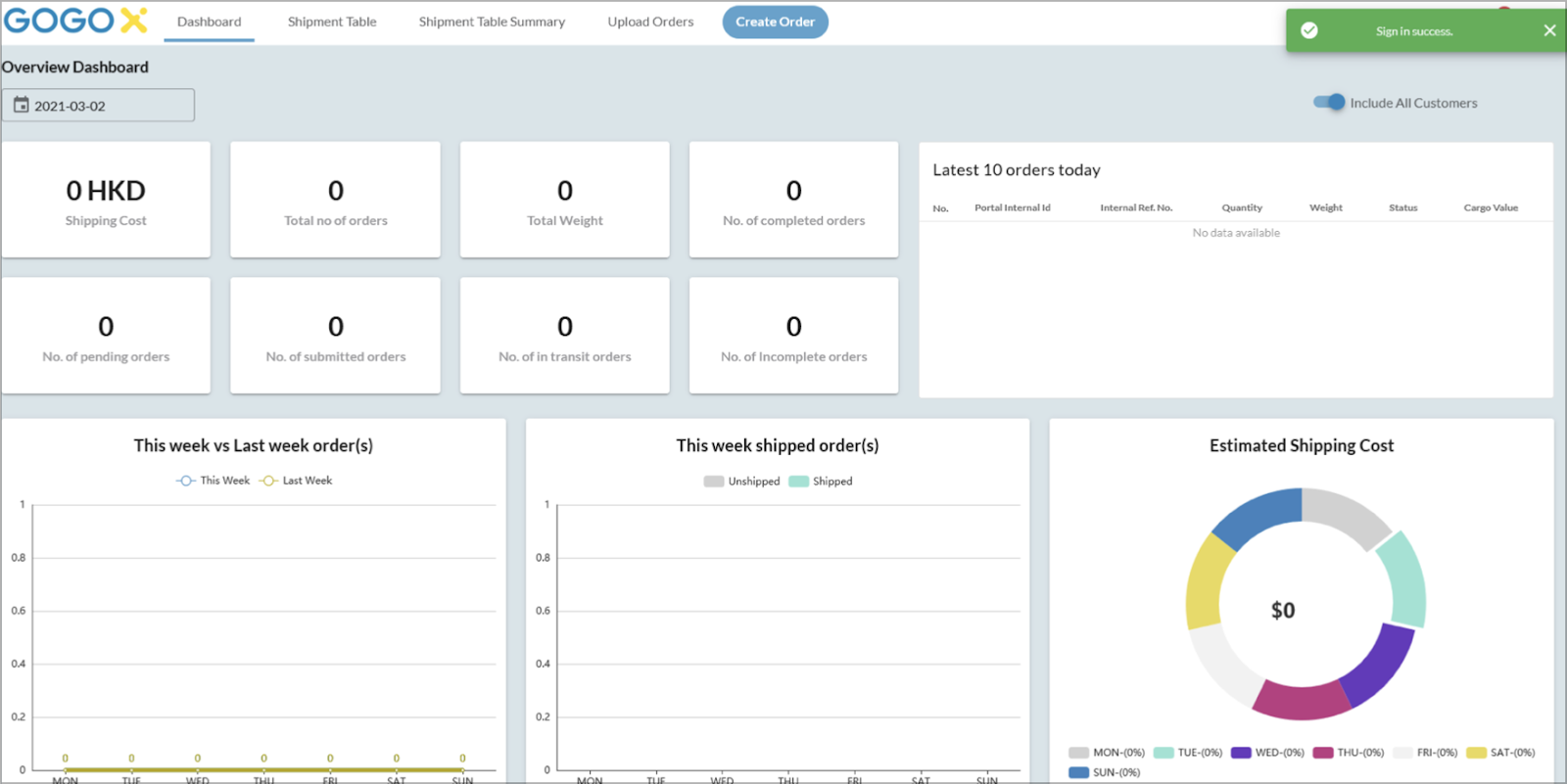Click the GOGOX logo

(75, 21)
